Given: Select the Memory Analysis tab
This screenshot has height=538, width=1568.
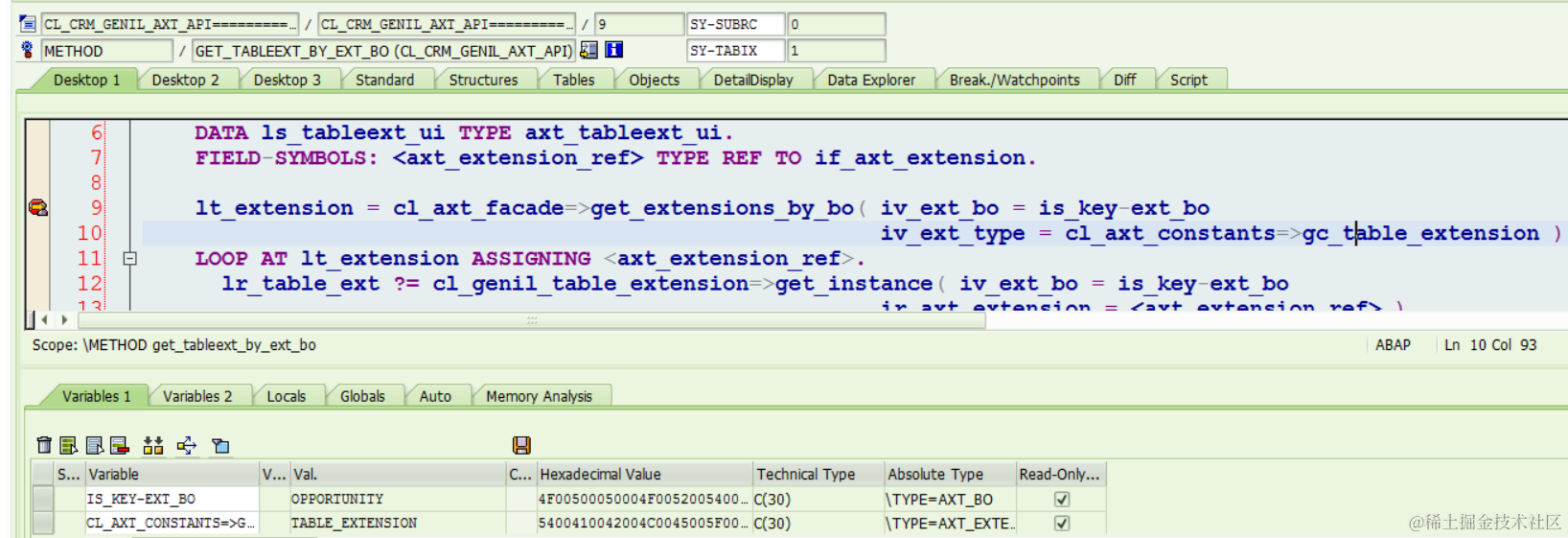Looking at the screenshot, I should pos(539,396).
